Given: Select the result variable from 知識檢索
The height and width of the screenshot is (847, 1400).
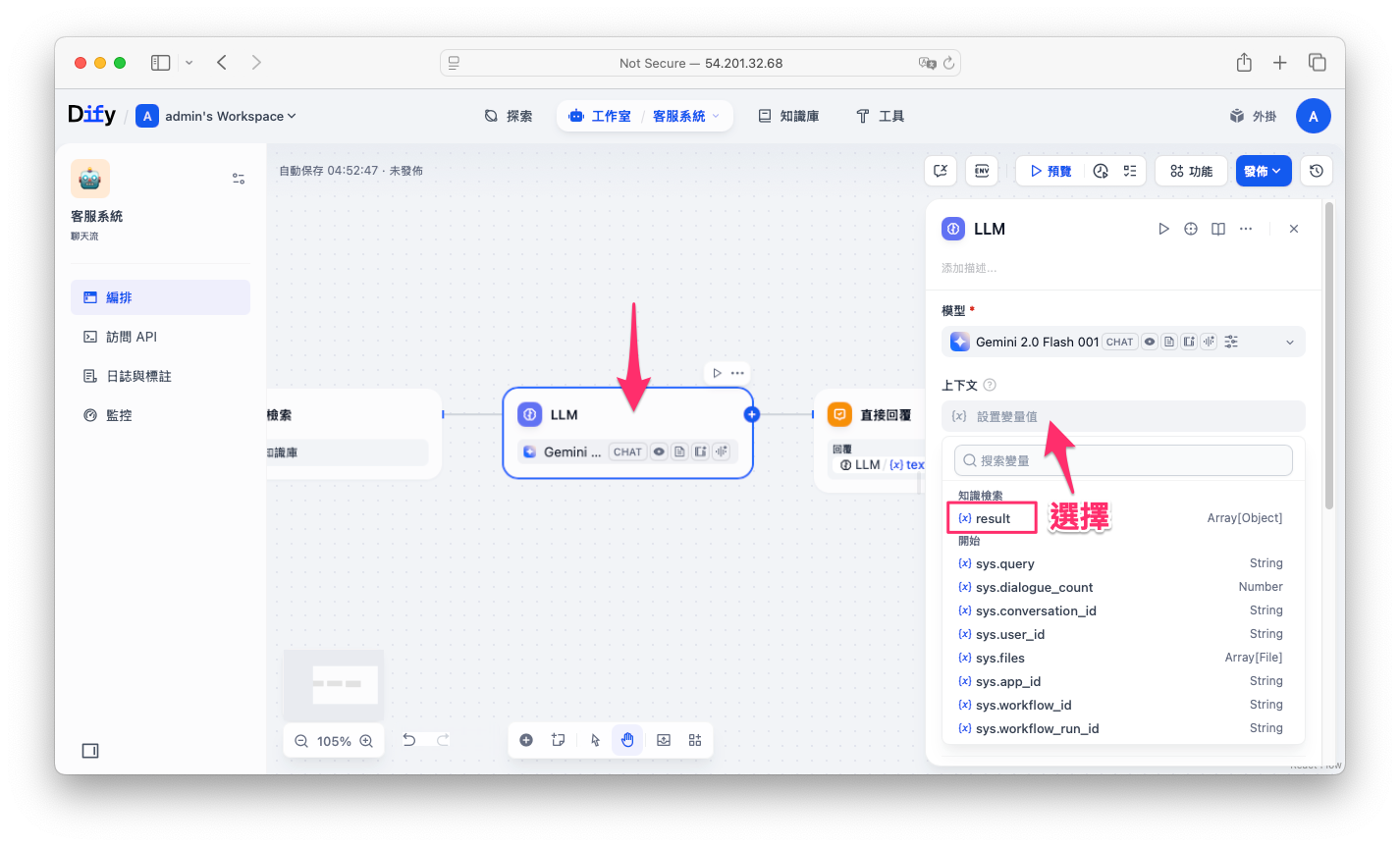Looking at the screenshot, I should (993, 518).
